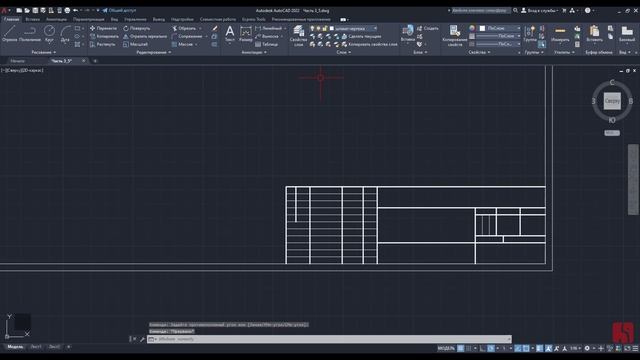This screenshot has height=360, width=640.
Task: Click Отразить зеркально (Mirror) tool
Action: (145, 36)
